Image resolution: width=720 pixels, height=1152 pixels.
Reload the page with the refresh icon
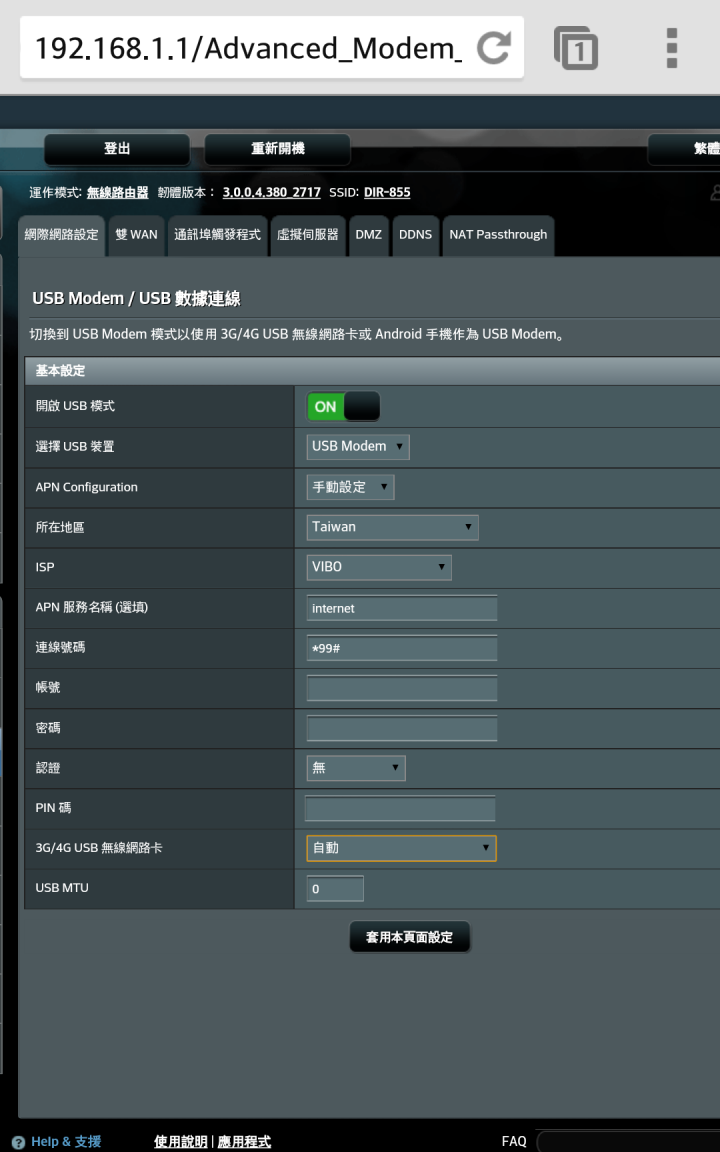point(493,48)
